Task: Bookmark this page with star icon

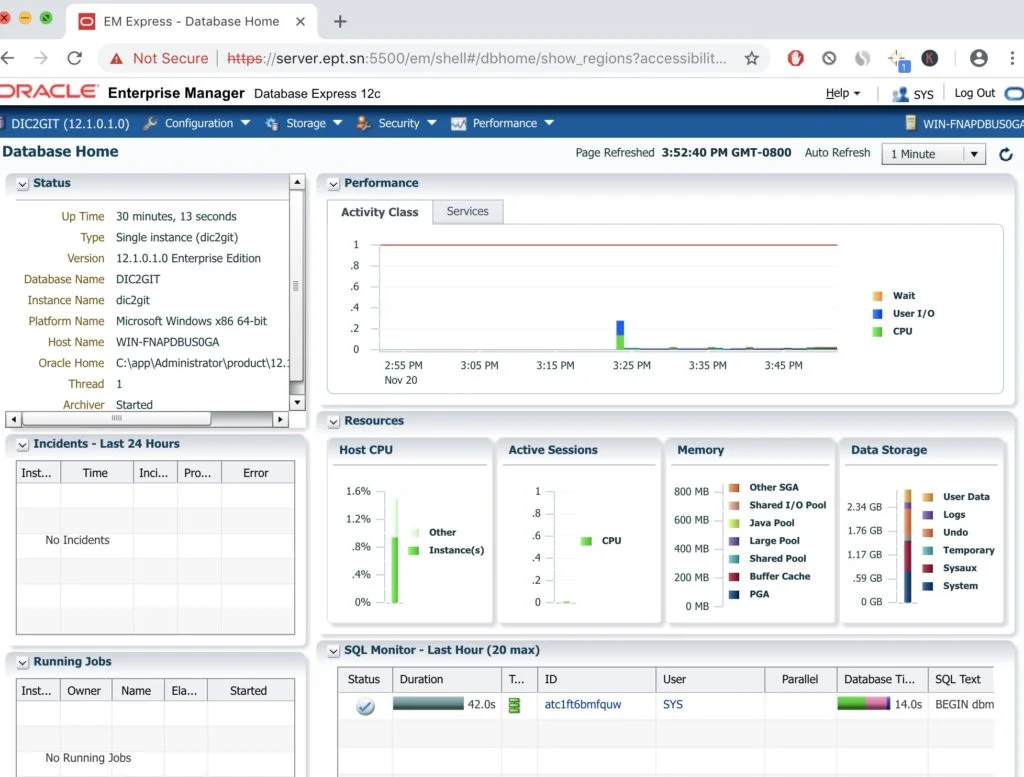Action: tap(752, 58)
